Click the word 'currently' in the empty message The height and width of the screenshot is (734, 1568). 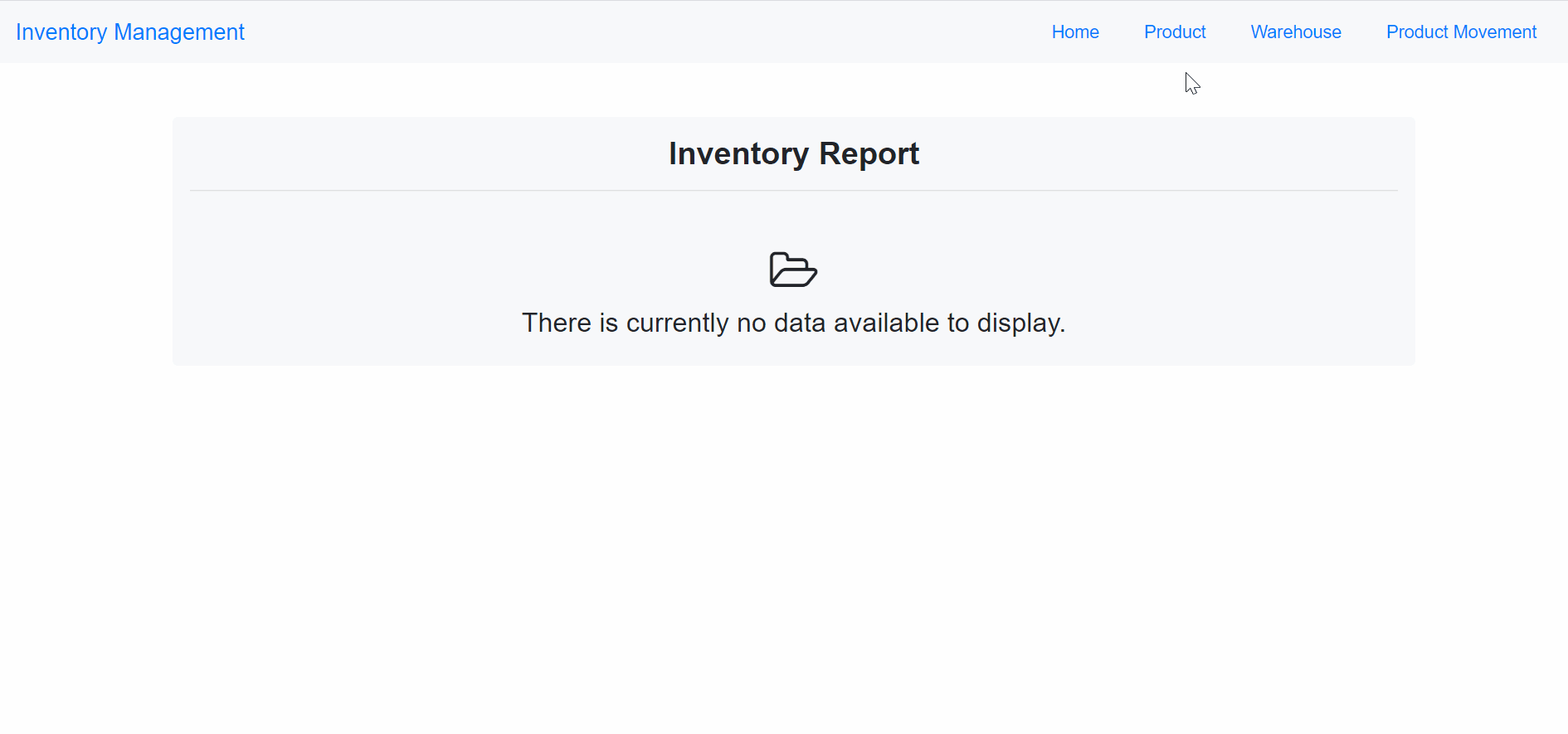click(x=677, y=323)
